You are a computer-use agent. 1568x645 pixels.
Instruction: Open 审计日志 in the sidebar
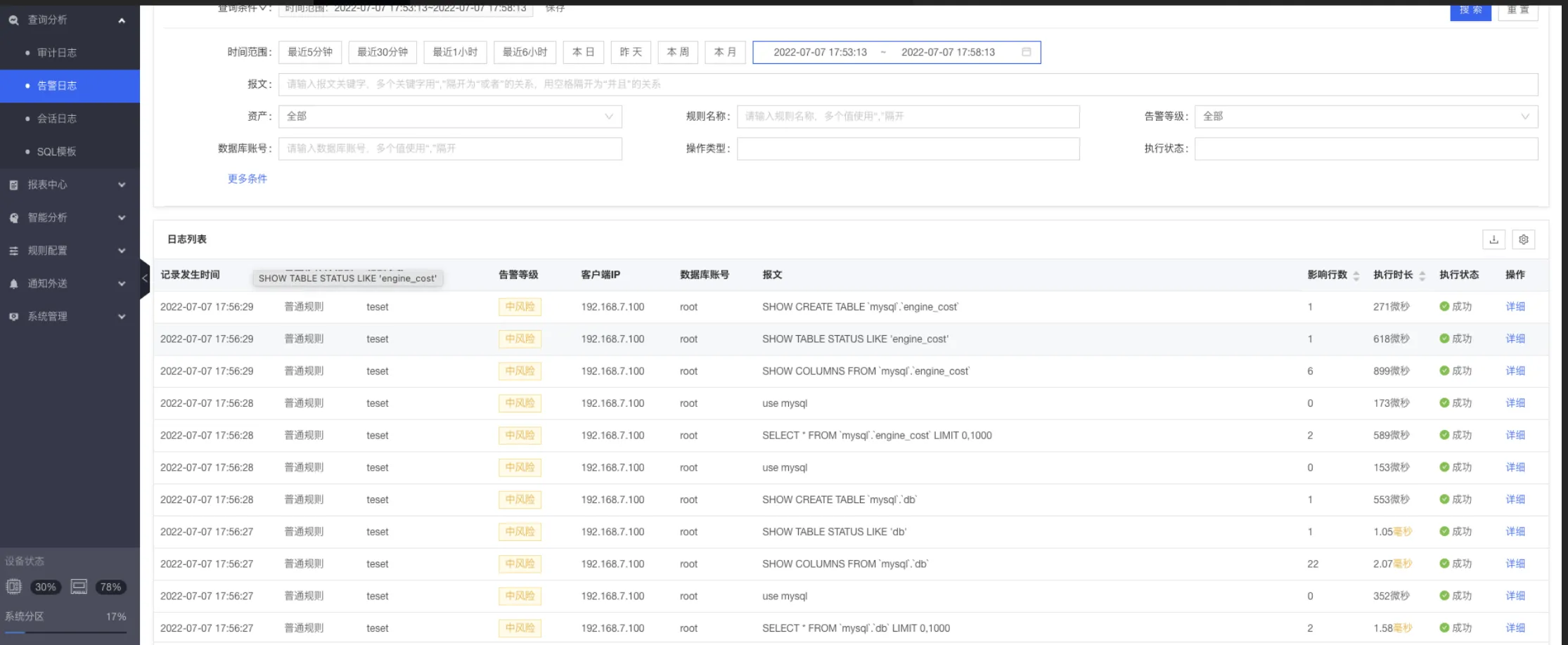point(57,53)
